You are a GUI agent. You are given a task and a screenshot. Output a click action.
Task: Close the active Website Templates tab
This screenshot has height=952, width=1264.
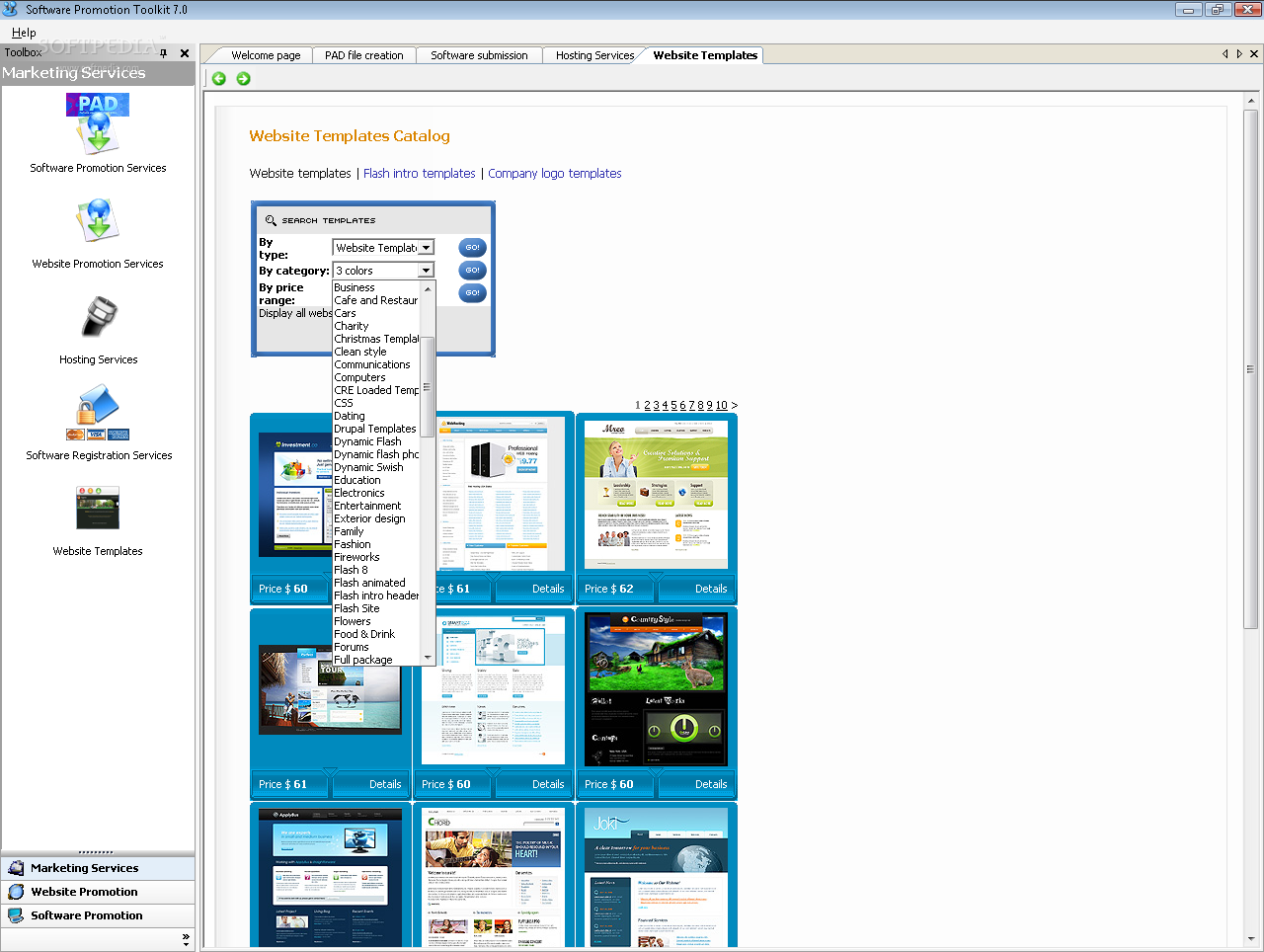point(1255,54)
